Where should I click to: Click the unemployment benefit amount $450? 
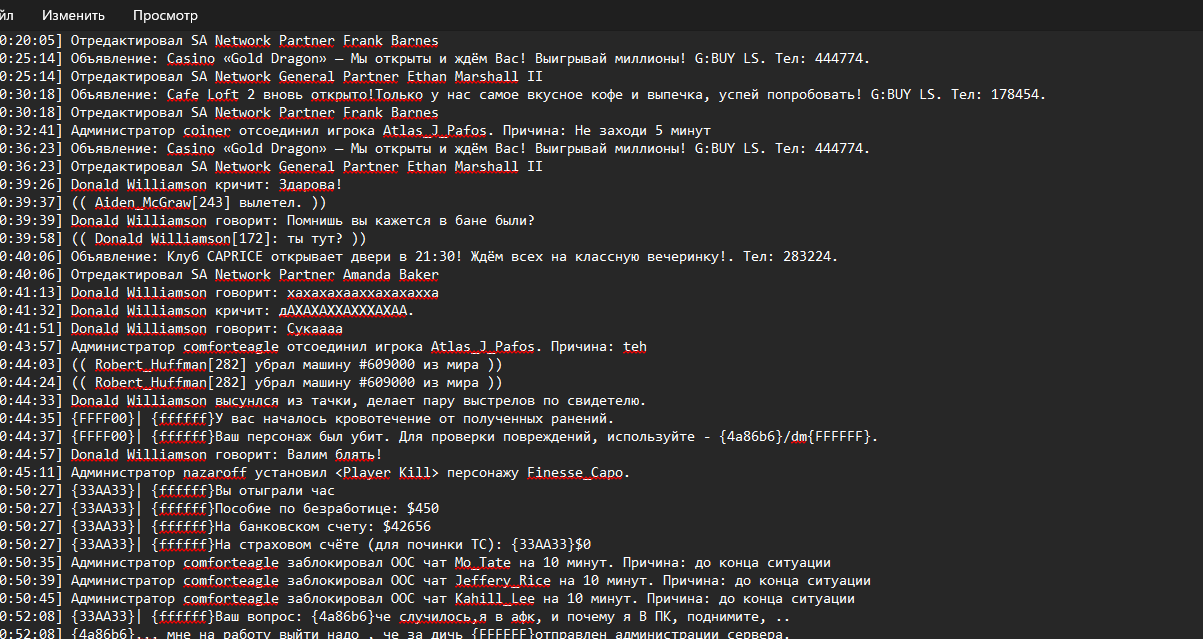click(x=423, y=509)
